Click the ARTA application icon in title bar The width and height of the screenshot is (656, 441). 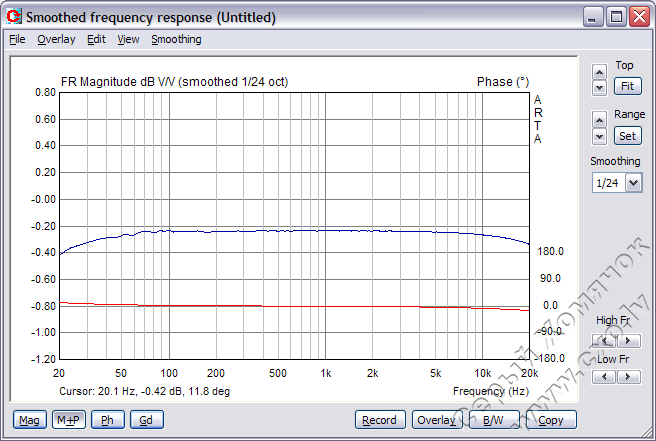[x=14, y=16]
